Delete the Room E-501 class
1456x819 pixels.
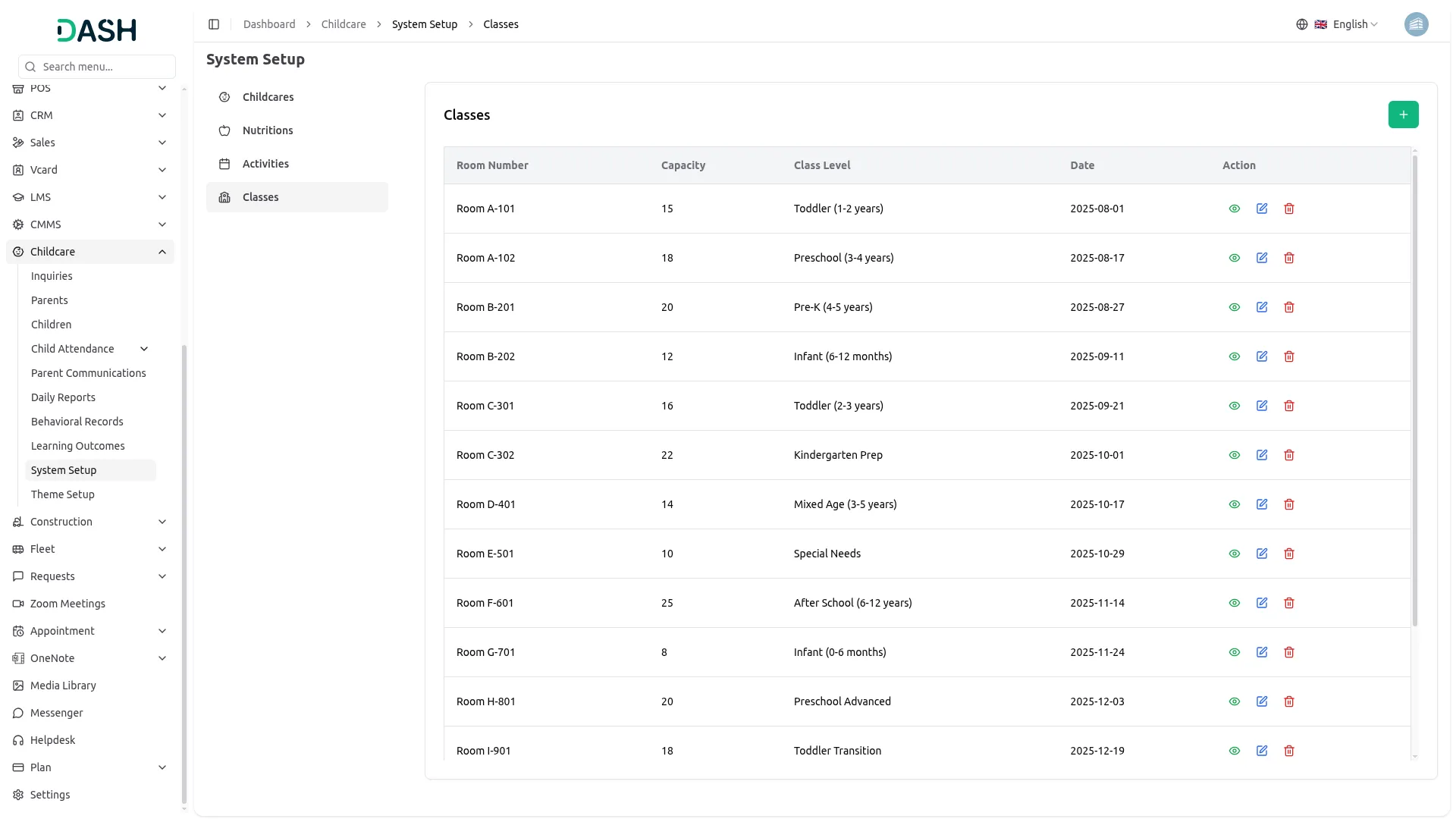pyautogui.click(x=1289, y=554)
